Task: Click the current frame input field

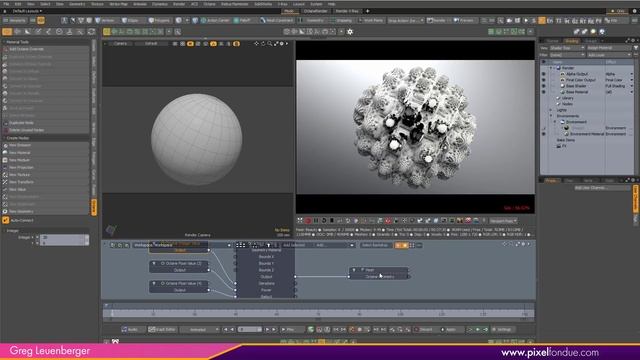Action: coord(250,329)
